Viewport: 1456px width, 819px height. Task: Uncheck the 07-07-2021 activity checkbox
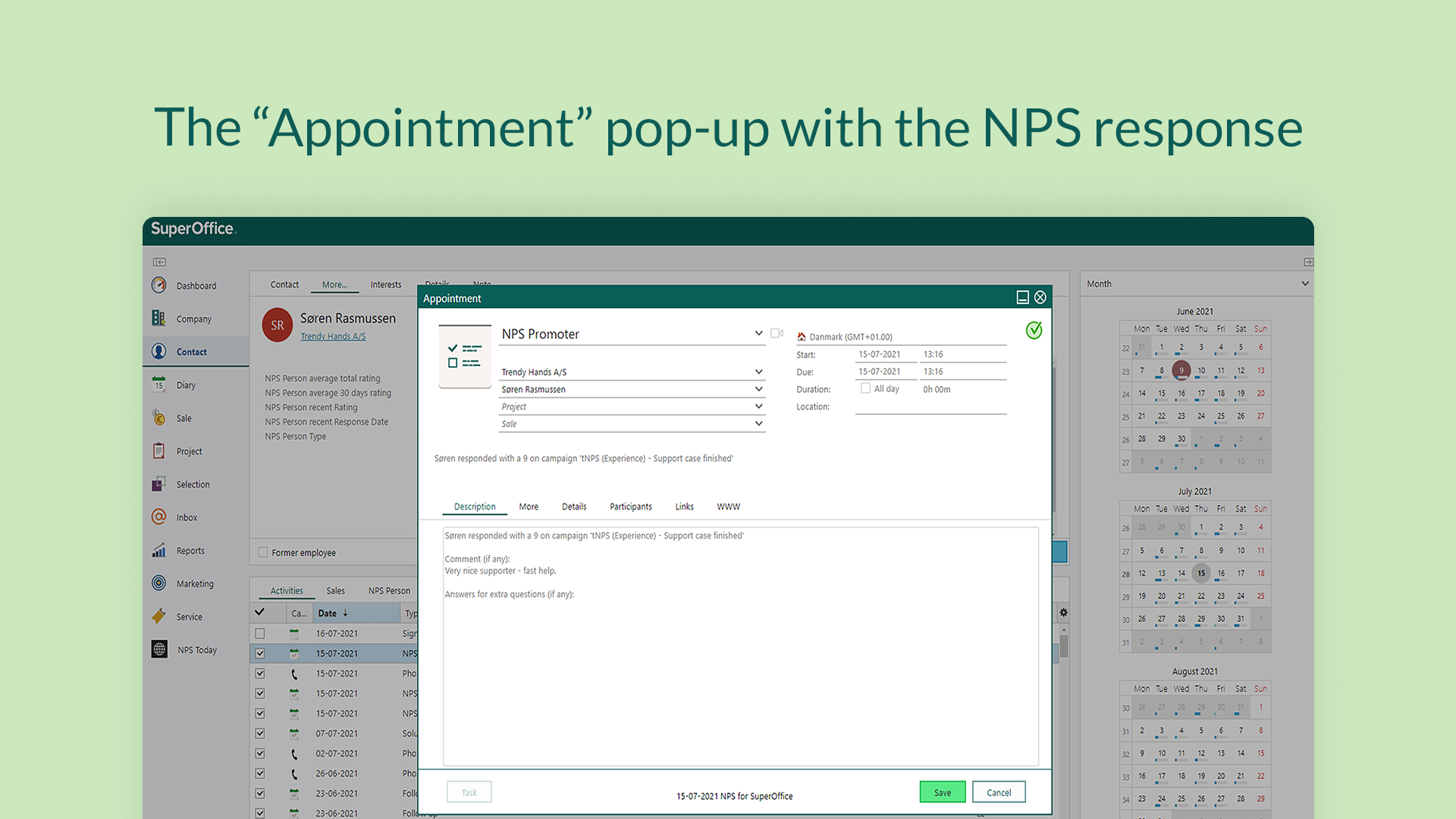(x=260, y=734)
